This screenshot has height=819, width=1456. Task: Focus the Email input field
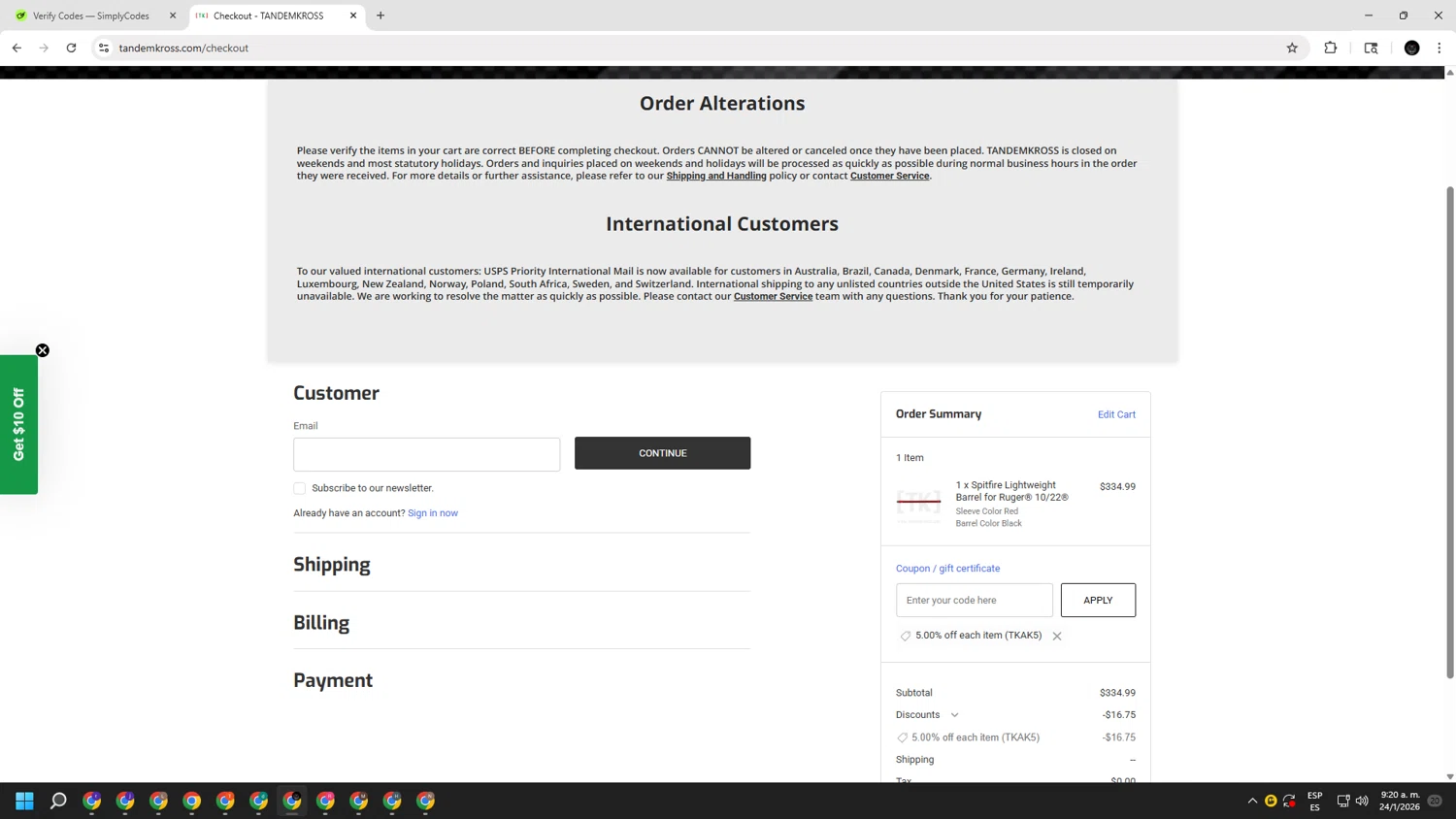(427, 454)
